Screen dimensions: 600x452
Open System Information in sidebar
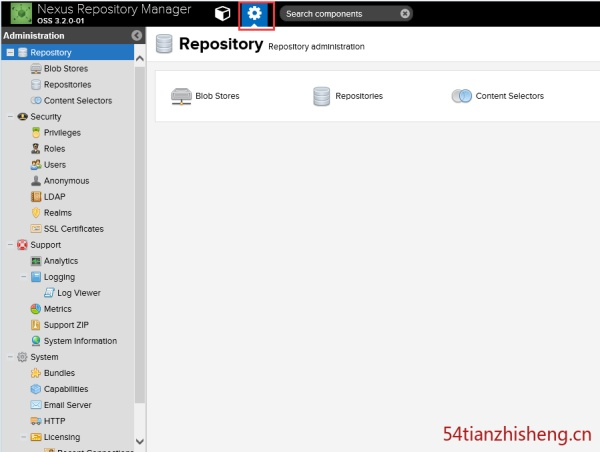[x=80, y=341]
